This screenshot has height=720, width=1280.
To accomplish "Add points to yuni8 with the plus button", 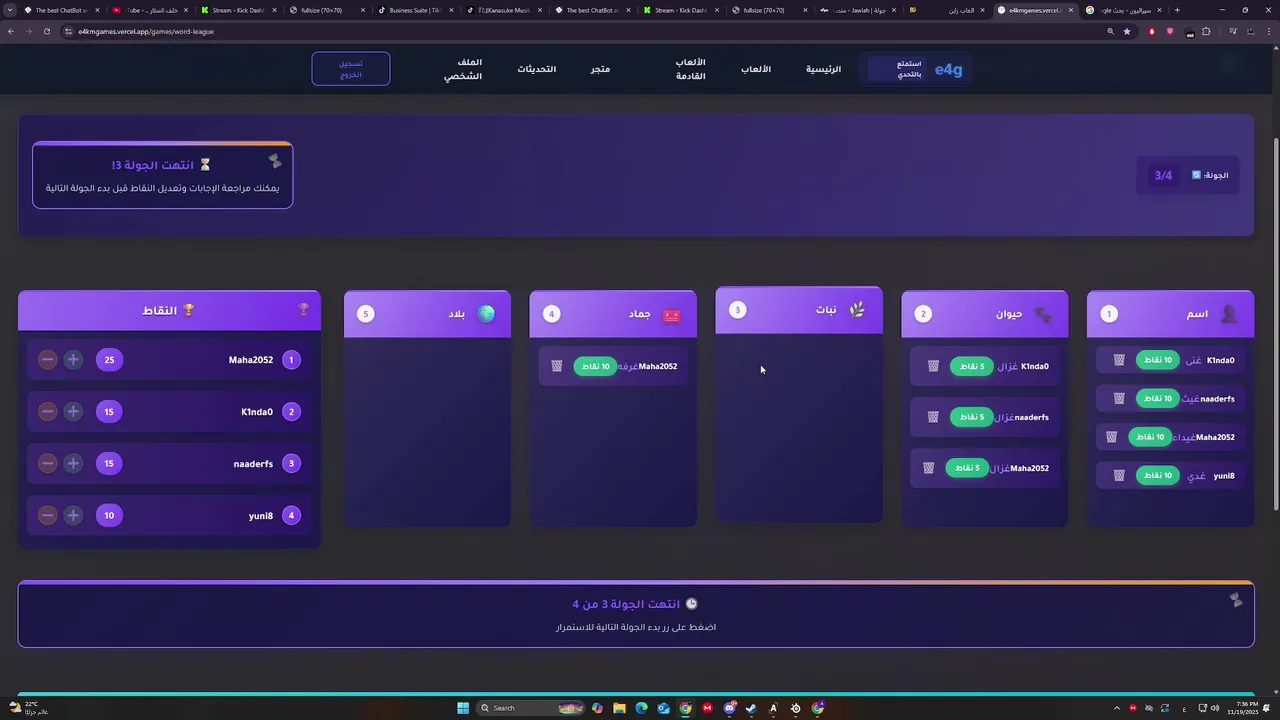I will click(x=73, y=515).
